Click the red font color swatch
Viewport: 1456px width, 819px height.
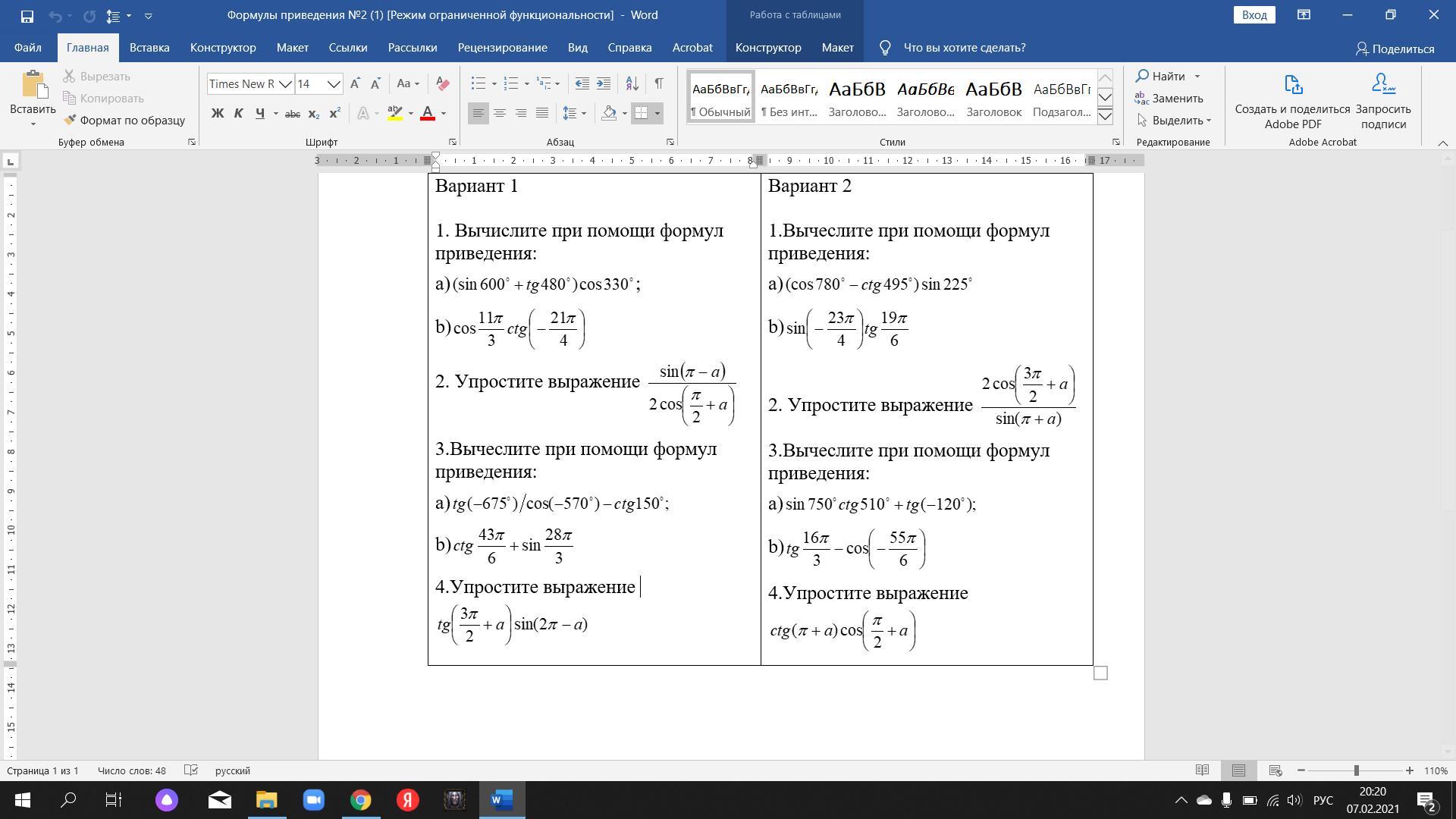tap(428, 114)
